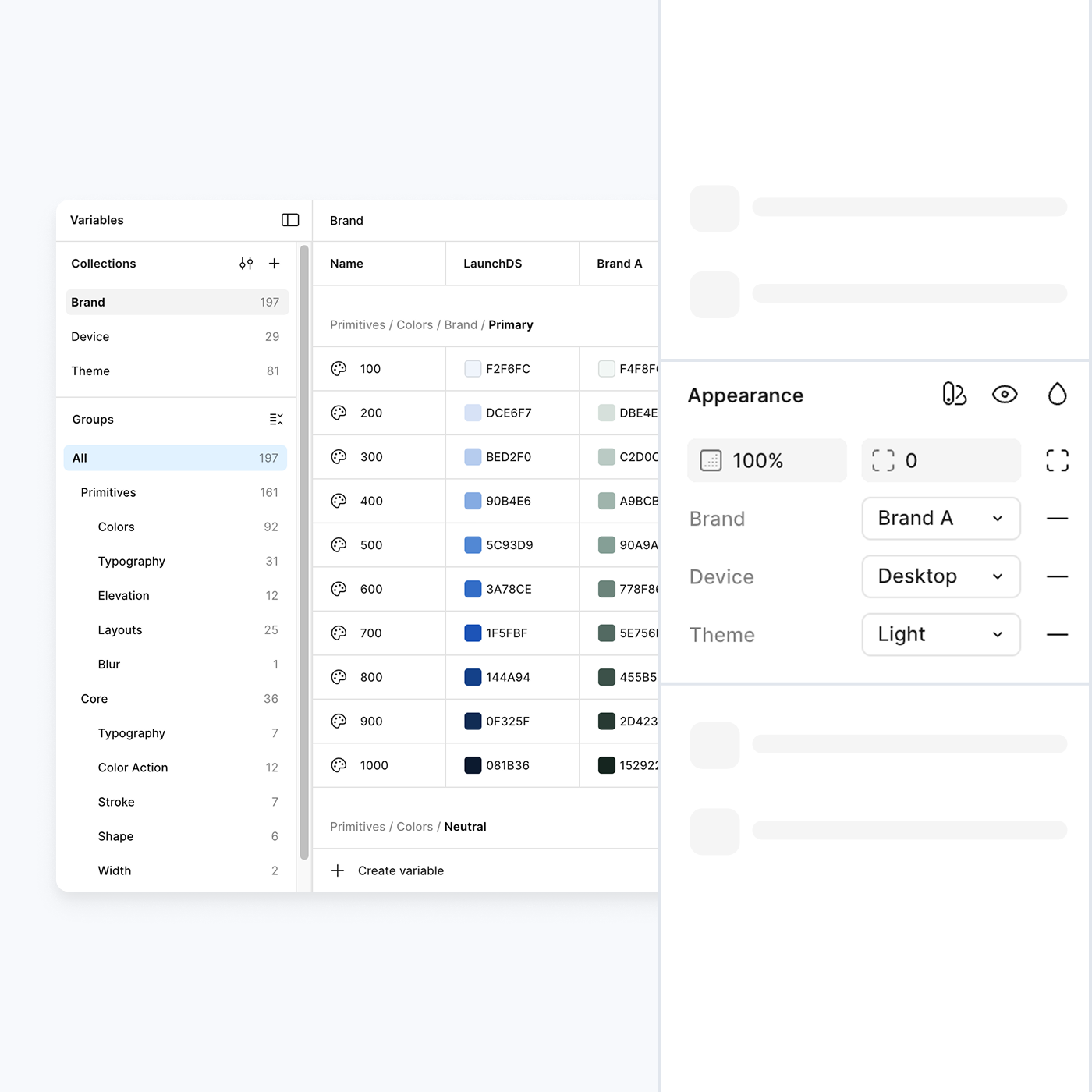Toggle the Variables sidebar panel icon

tap(290, 220)
